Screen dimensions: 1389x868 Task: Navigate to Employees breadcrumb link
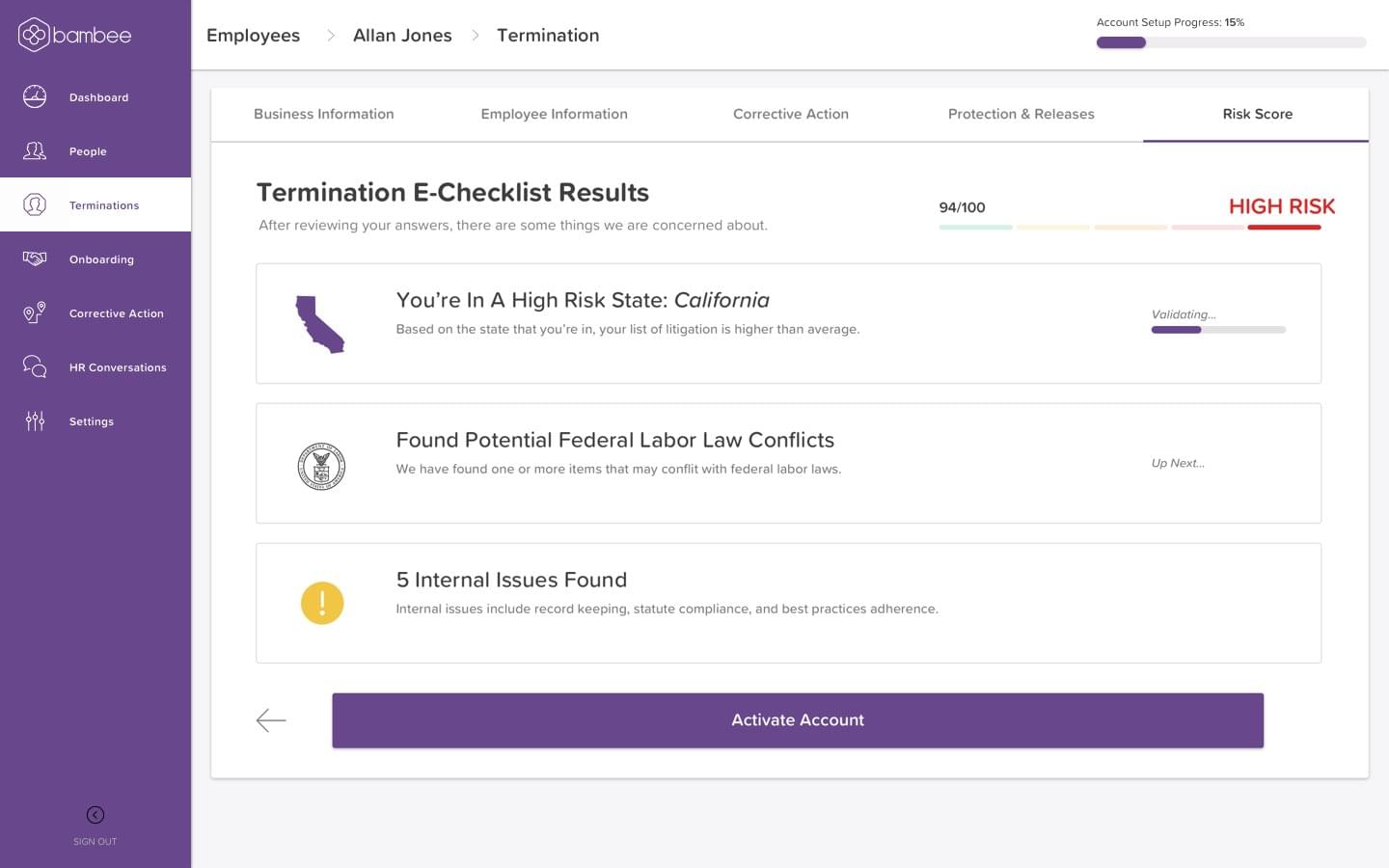click(x=253, y=36)
